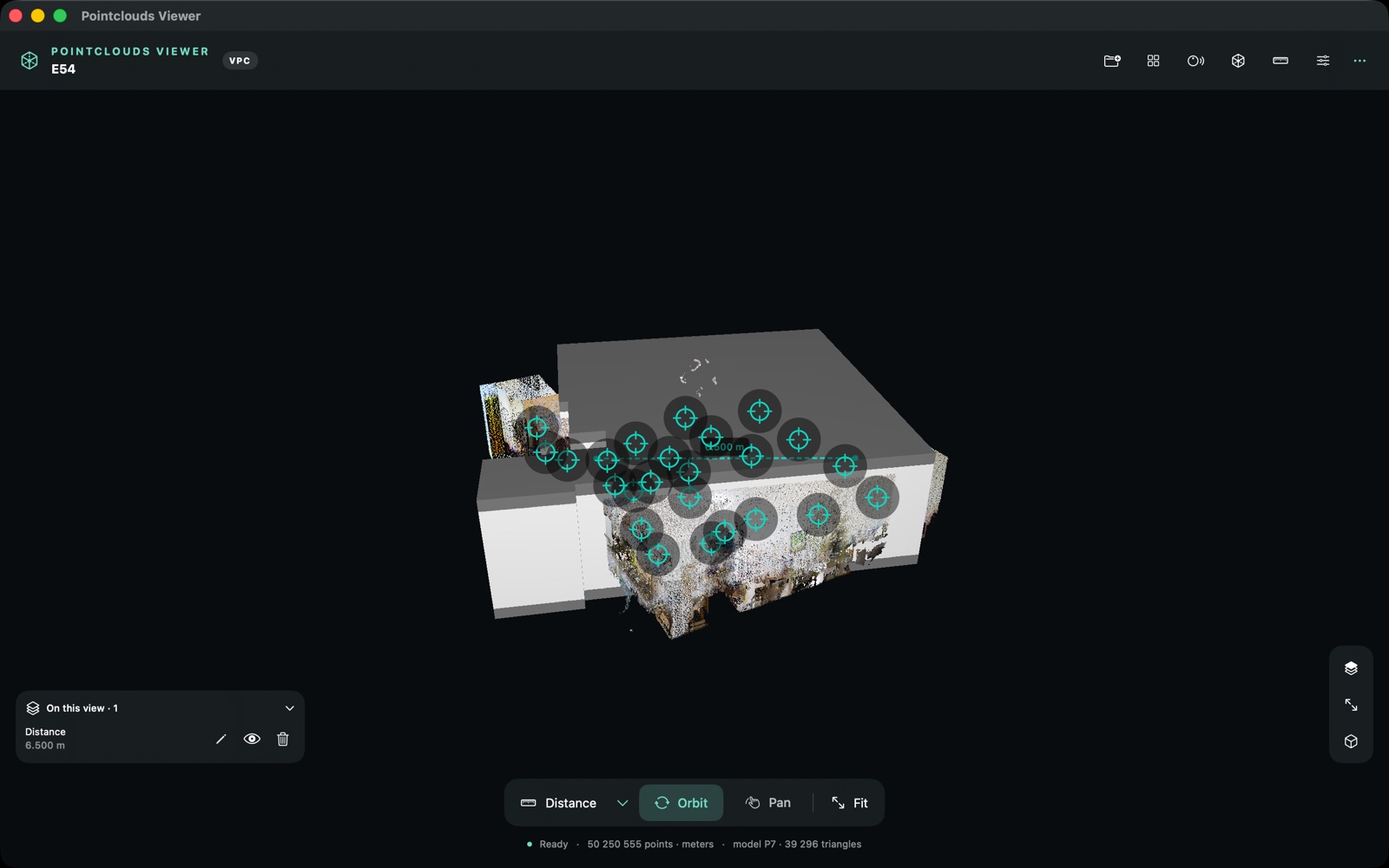The width and height of the screenshot is (1389, 868).
Task: Click the 'On this view · 1' header text
Action: pyautogui.click(x=82, y=708)
